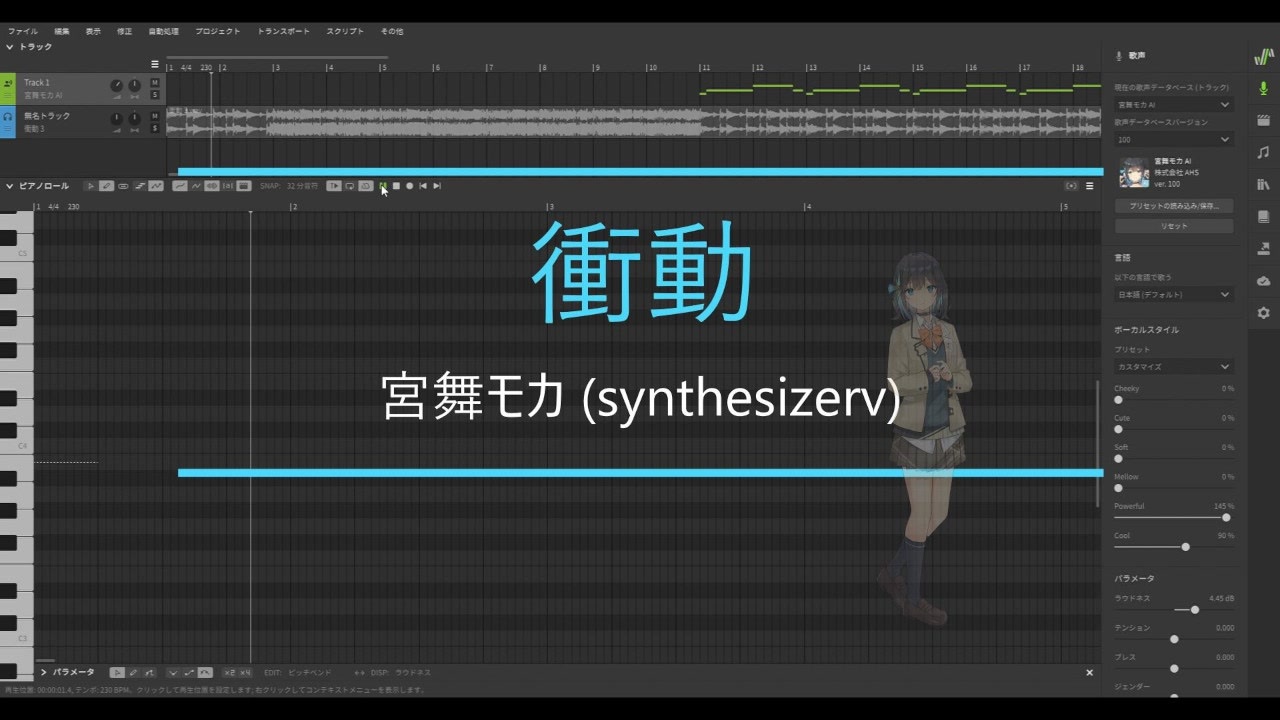Open the 日本語 (デフォルト) language dropdown

tap(1175, 294)
